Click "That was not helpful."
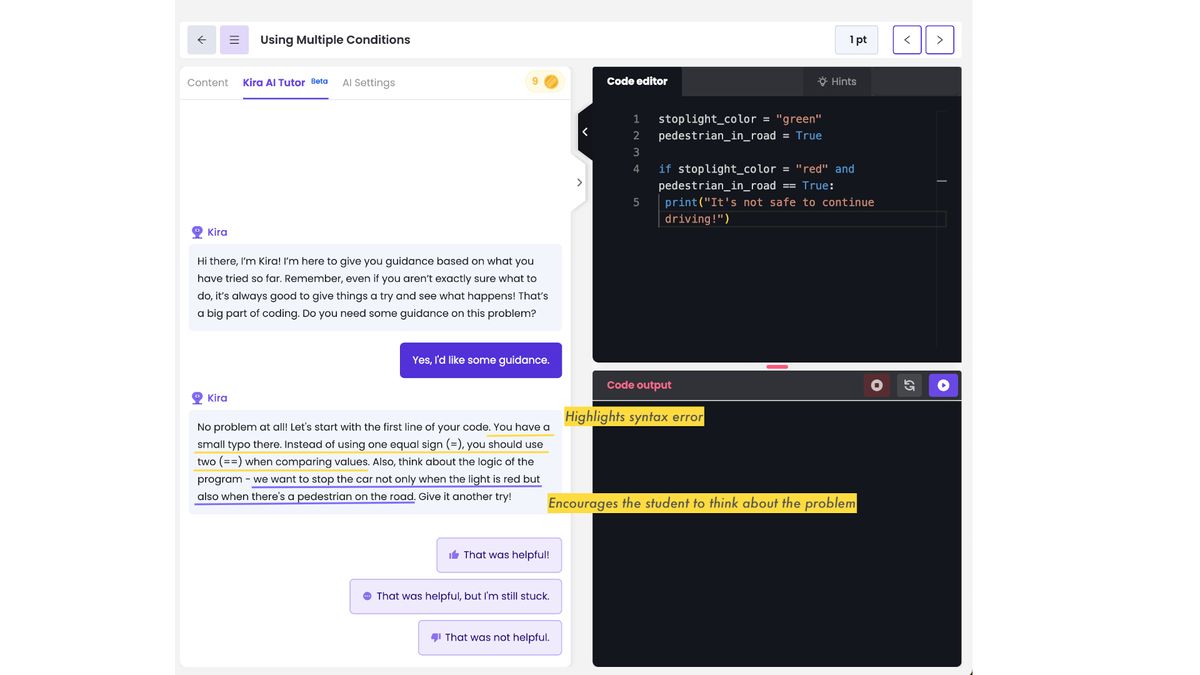1200x675 pixels. (490, 637)
